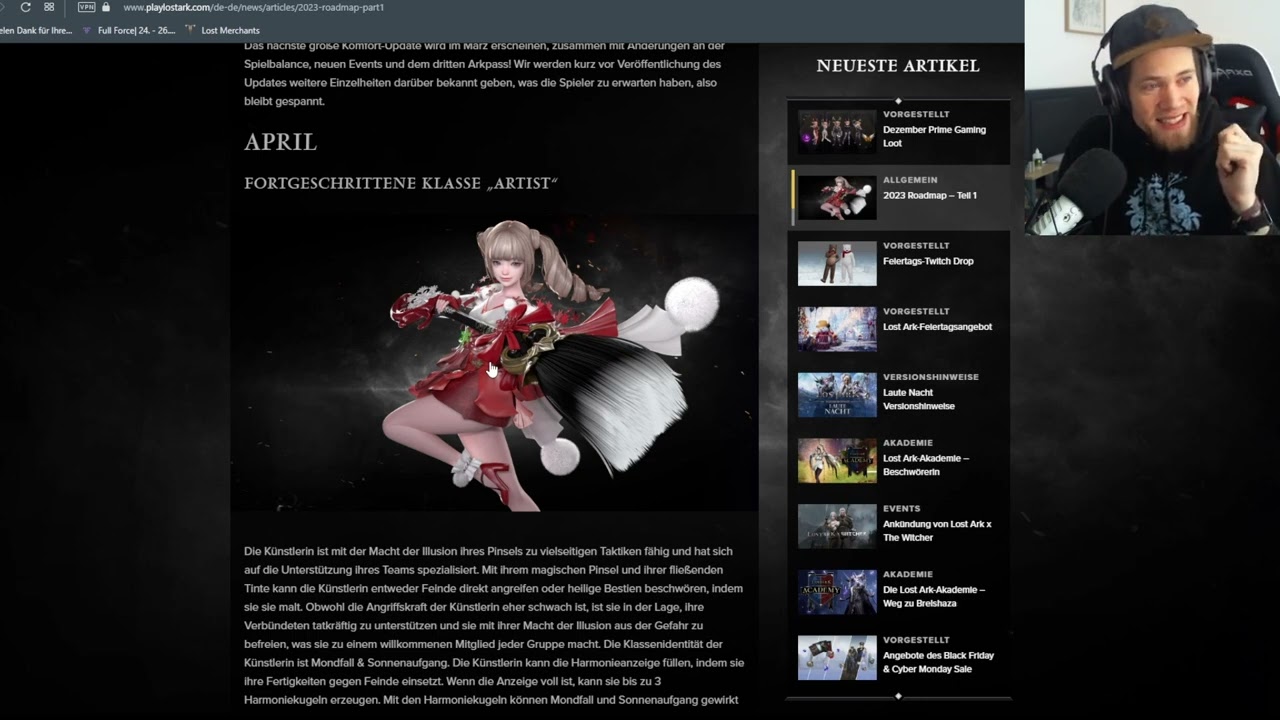Open Feiertags-Twitch Drop article
Viewport: 1280px width, 720px height.
pos(927,261)
